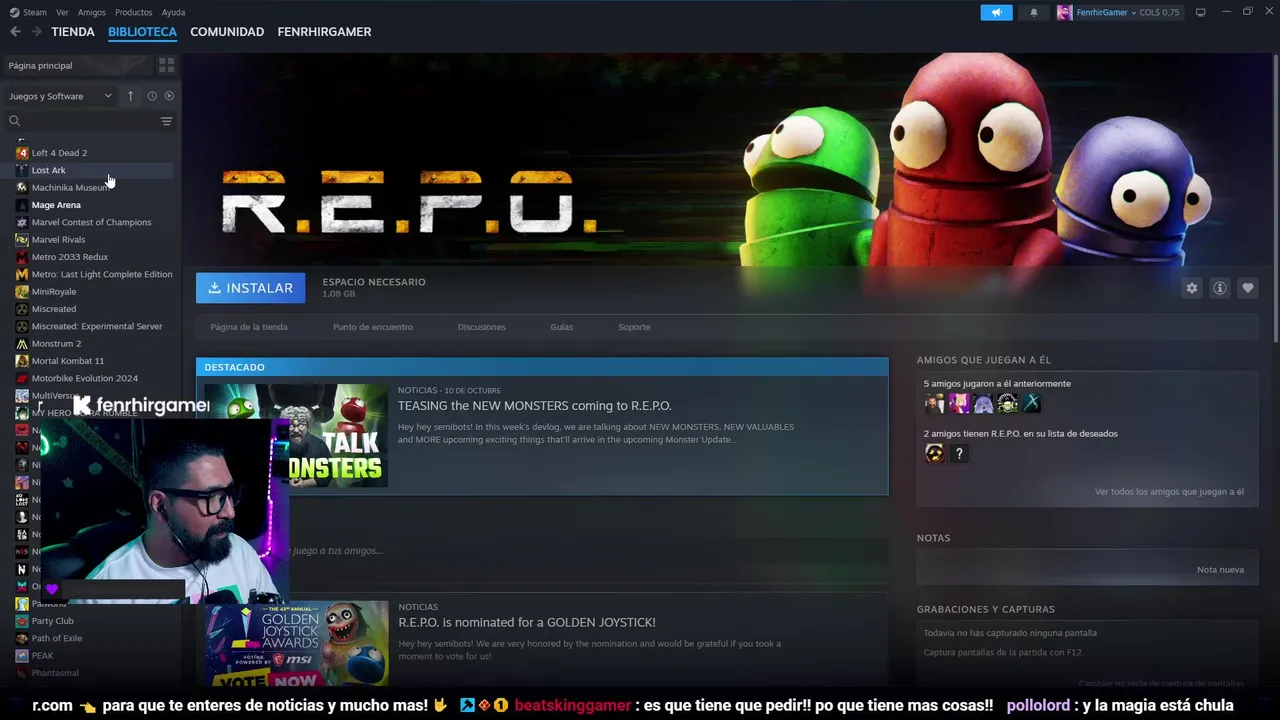1280x720 pixels.
Task: Go forward with the right arrow
Action: point(36,32)
